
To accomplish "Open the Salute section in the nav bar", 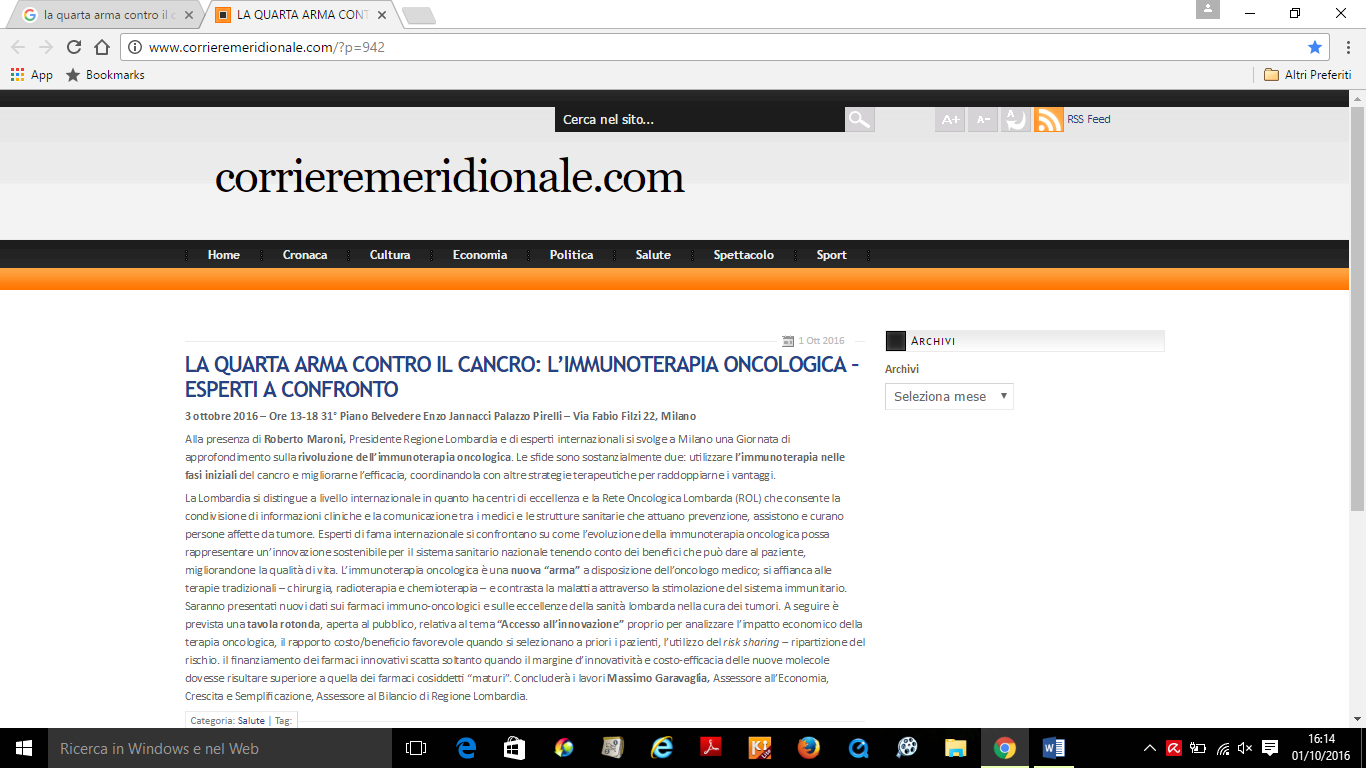I will pos(653,255).
